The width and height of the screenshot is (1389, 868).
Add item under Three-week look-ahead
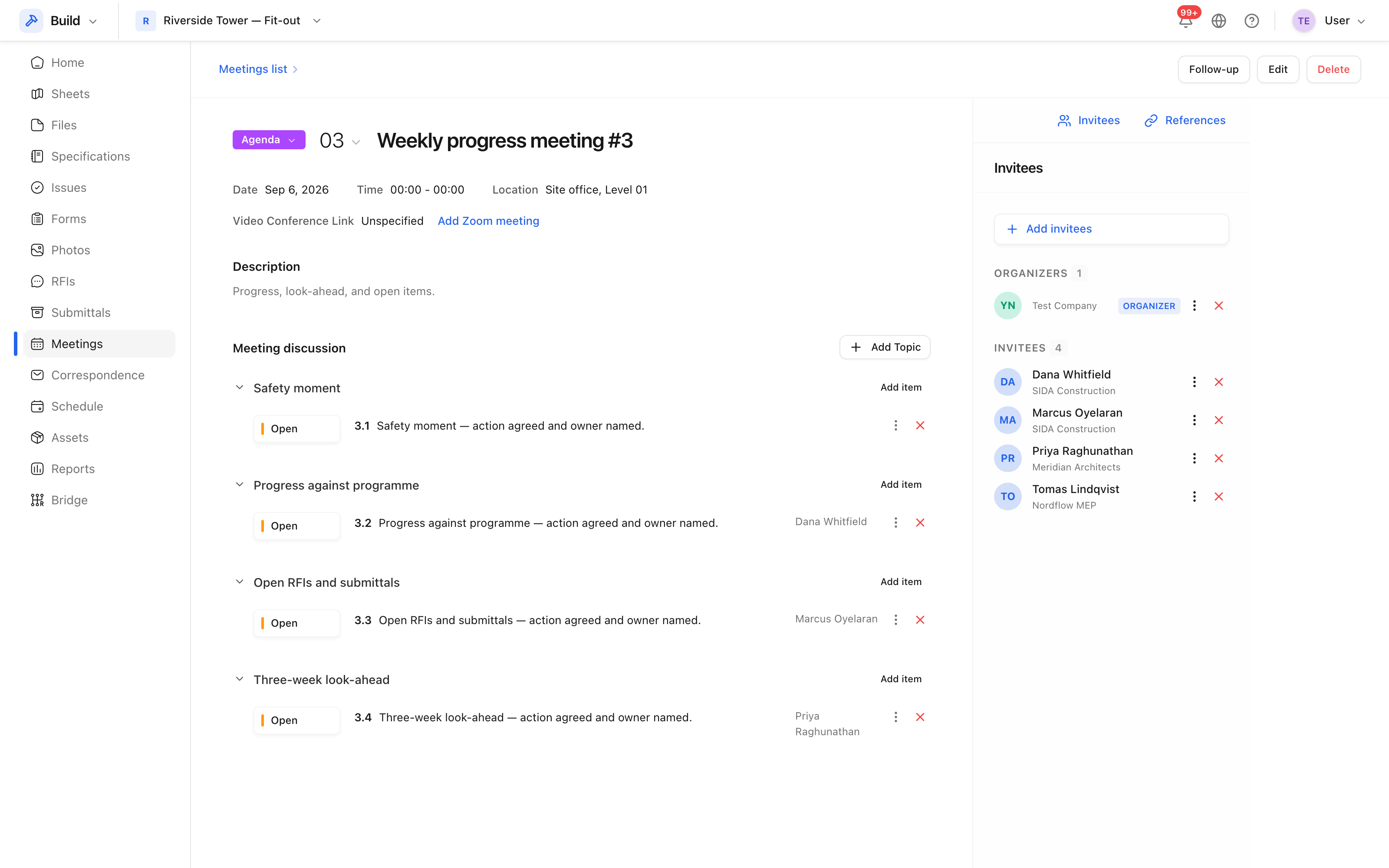coord(901,679)
